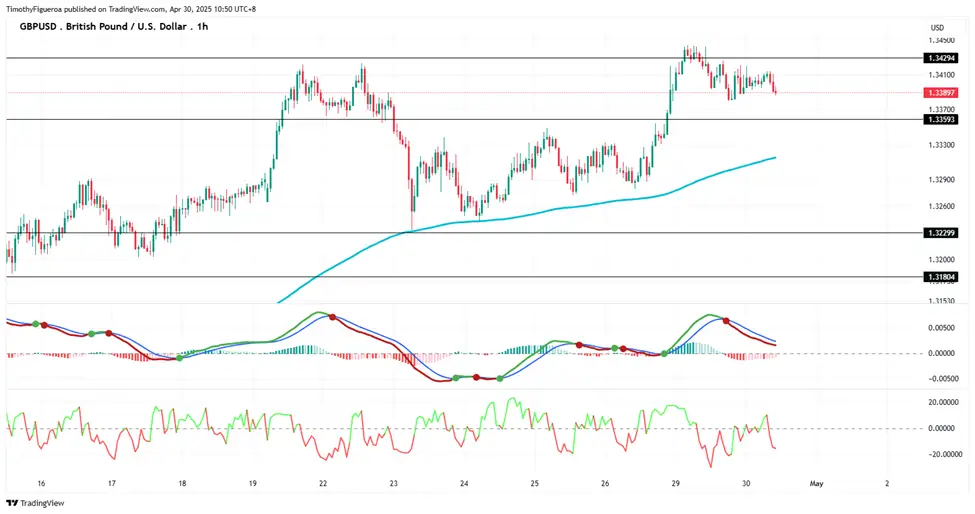Click date 22 on the time axis
Viewport: 975px width, 514px height.
click(323, 483)
